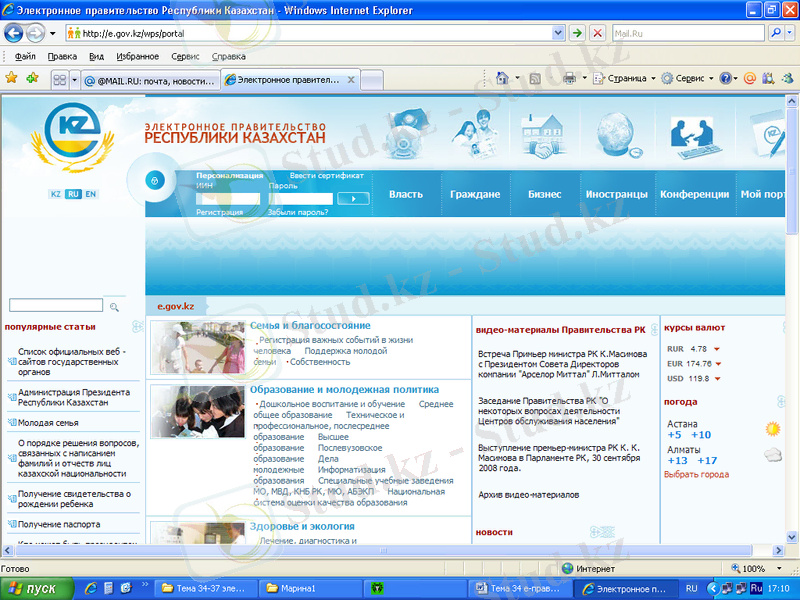This screenshot has height=600, width=800.
Task: Switch site language to EN
Action: 90,194
